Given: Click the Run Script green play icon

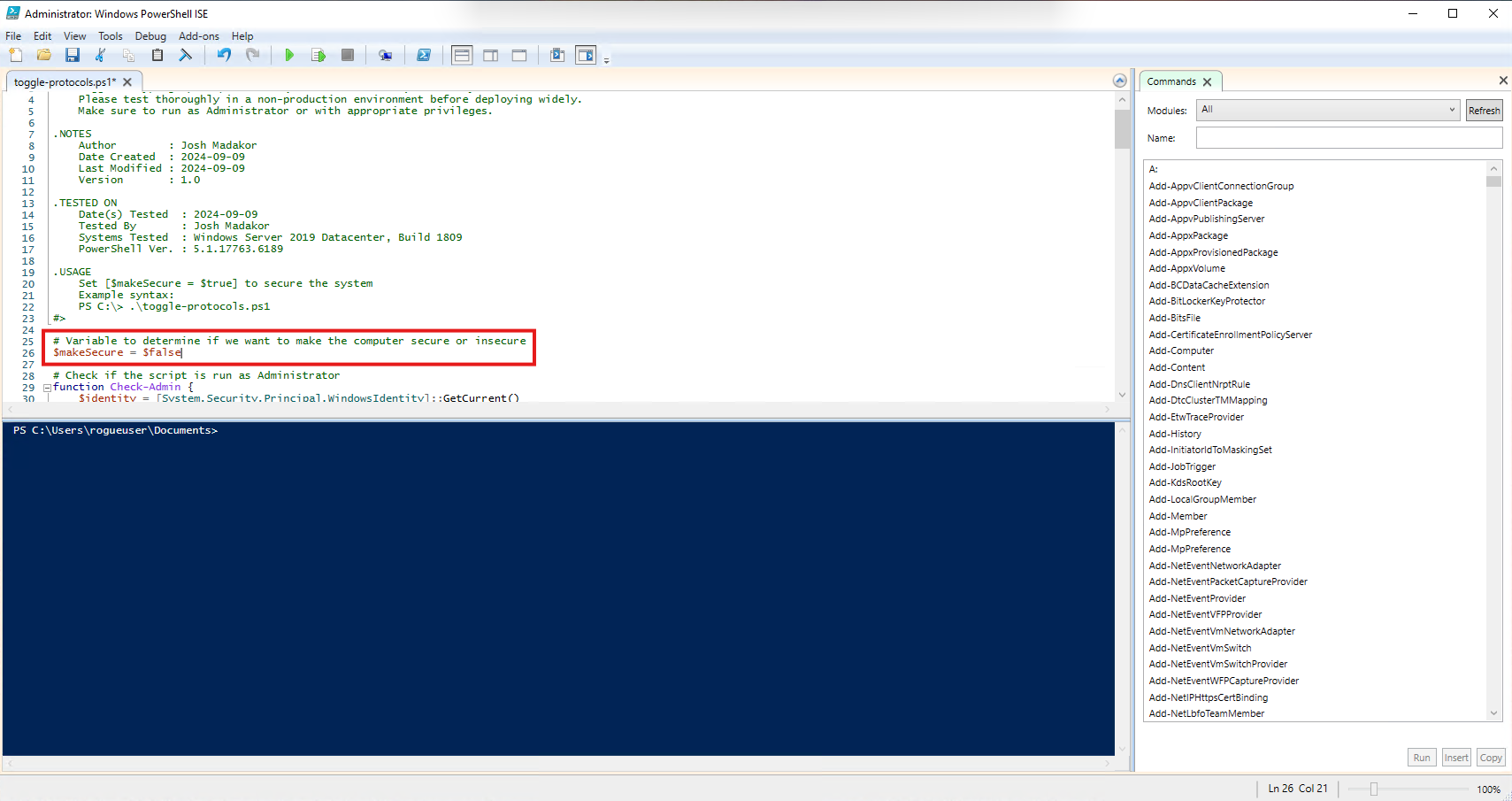Looking at the screenshot, I should 289,55.
